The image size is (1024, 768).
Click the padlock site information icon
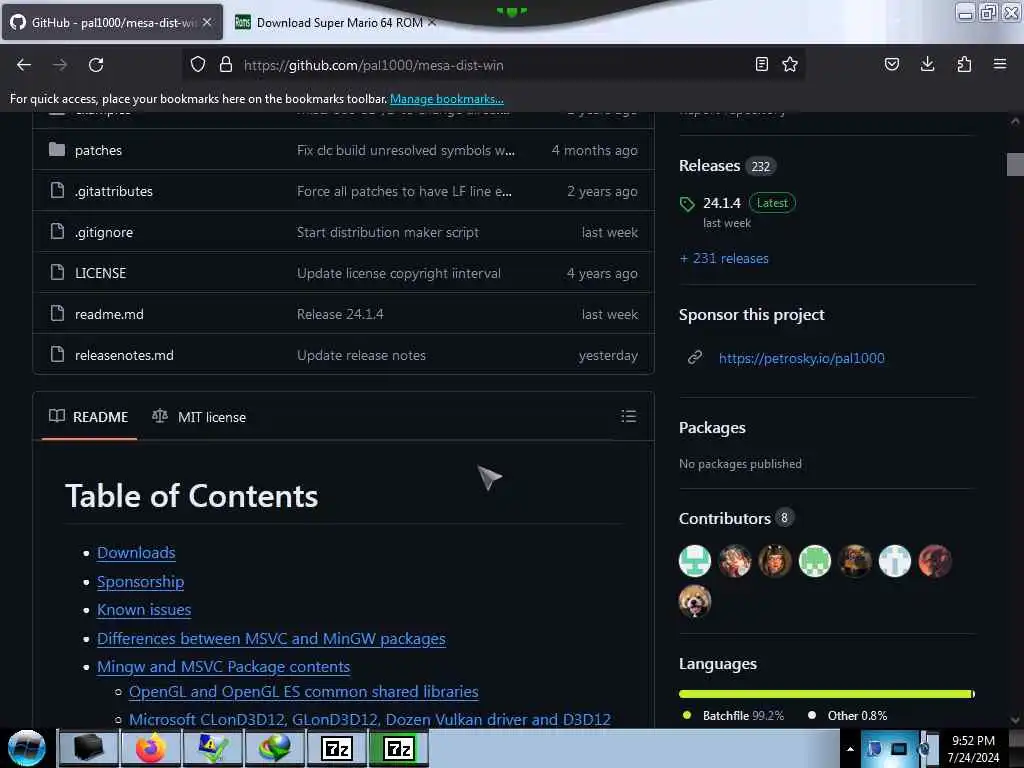point(225,64)
